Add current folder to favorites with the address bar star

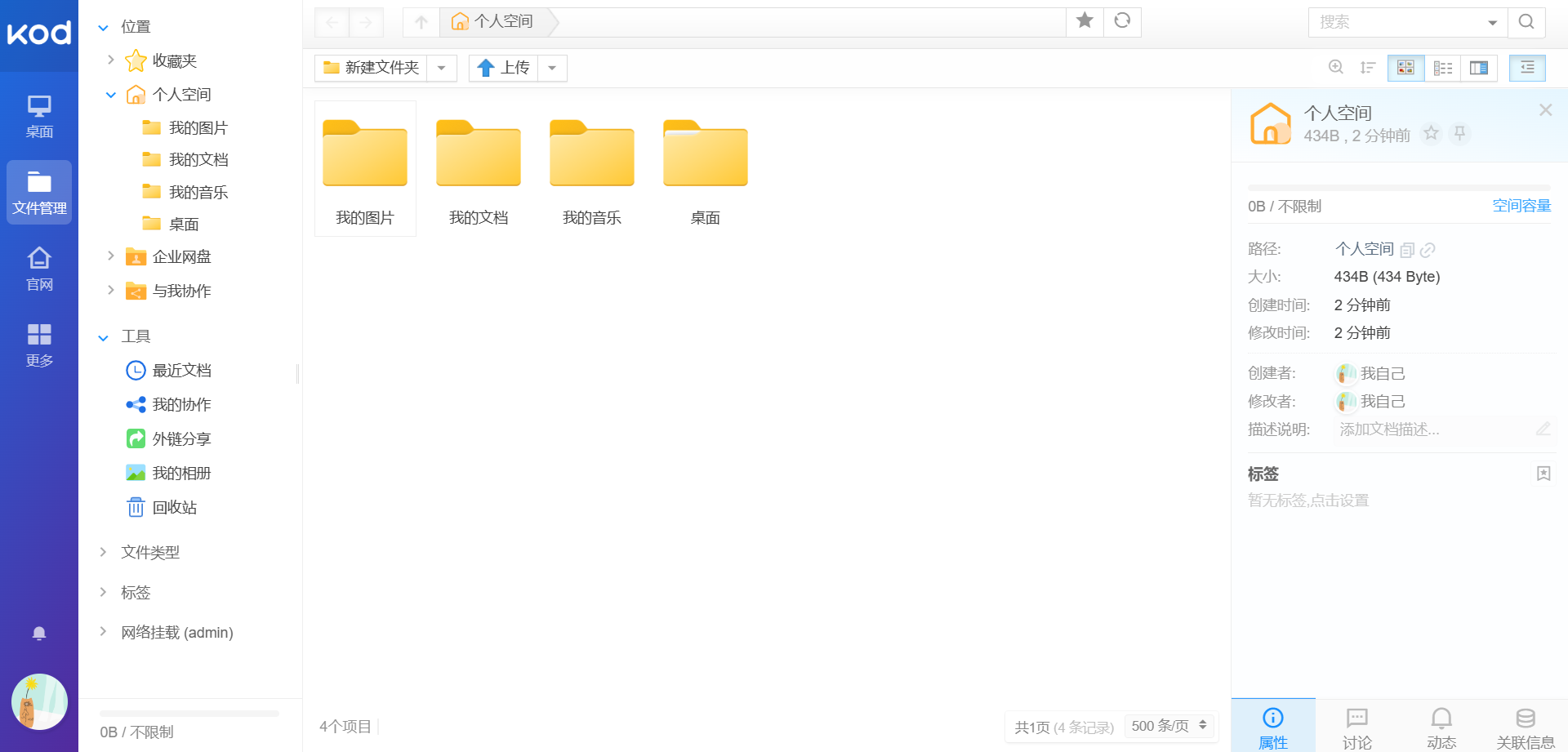[x=1085, y=21]
